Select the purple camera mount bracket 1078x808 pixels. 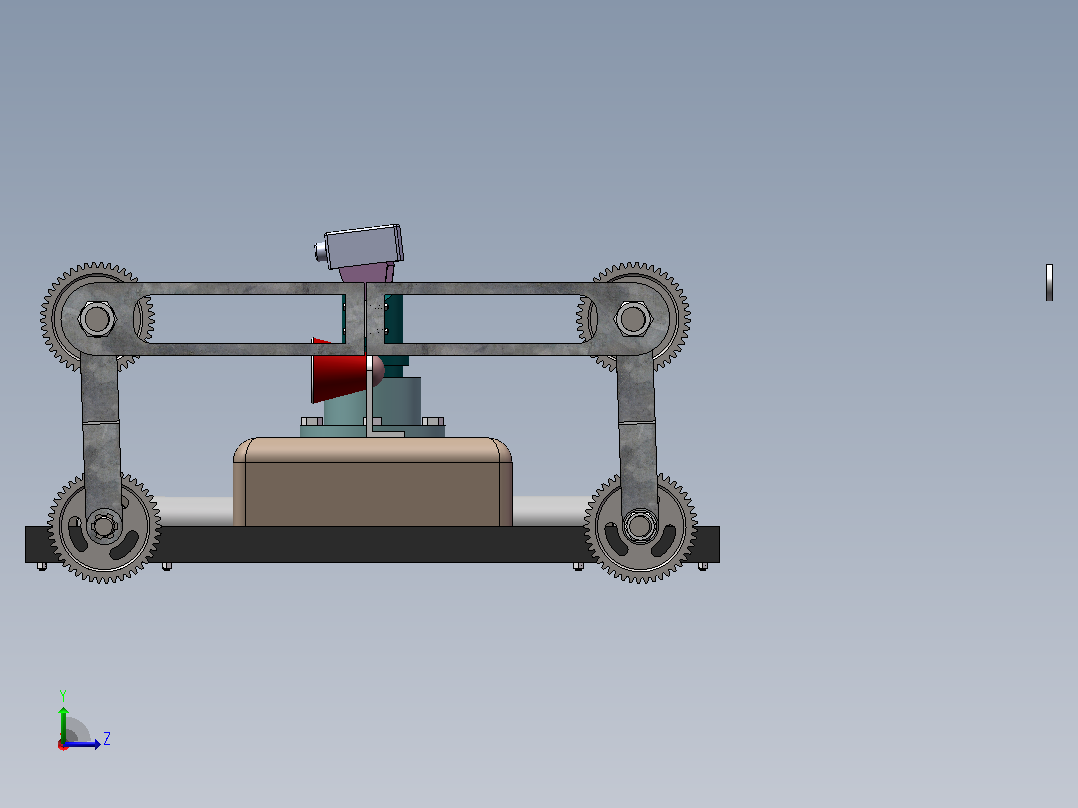pos(367,273)
